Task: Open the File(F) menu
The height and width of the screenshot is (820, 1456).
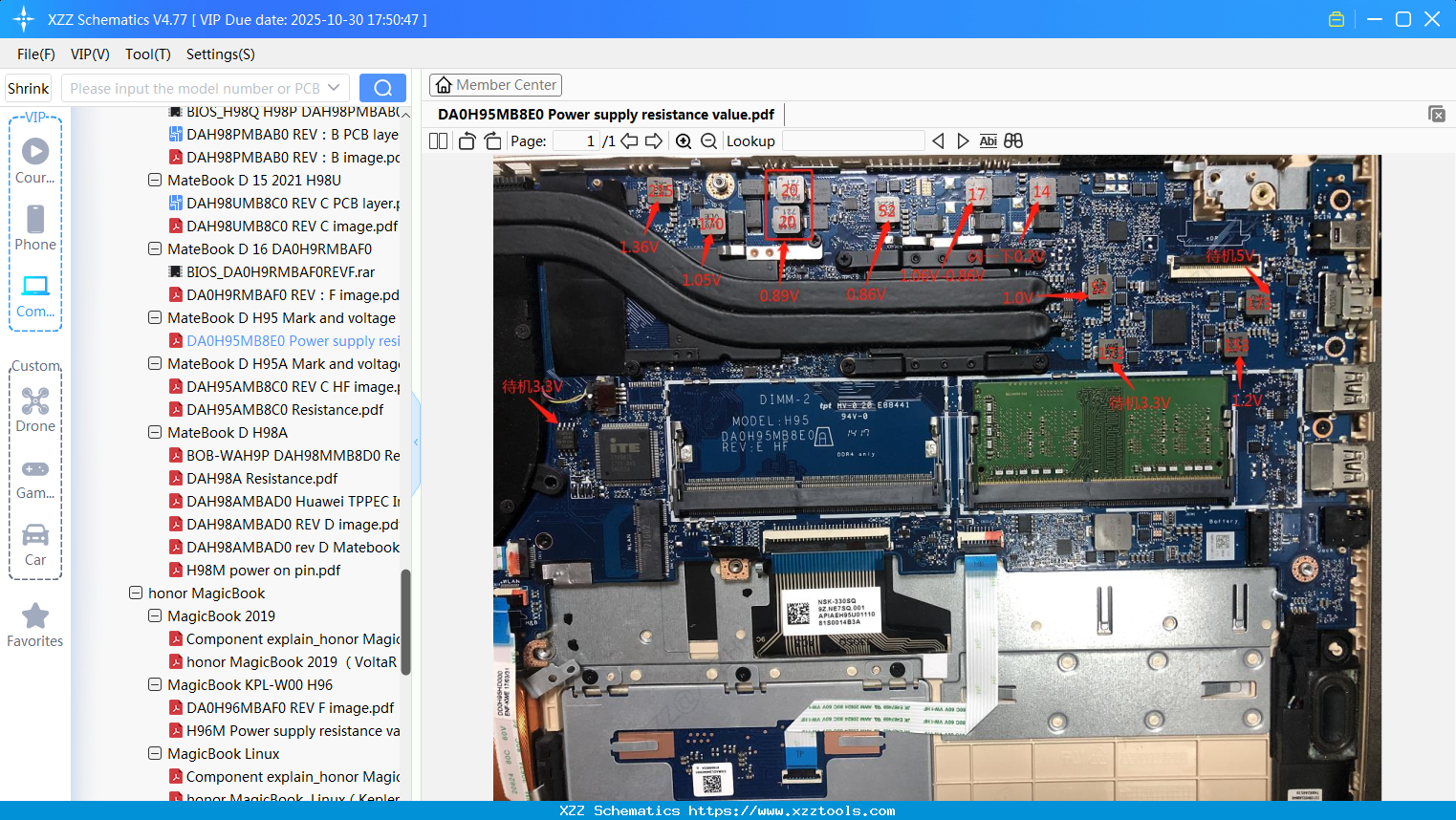Action: pos(36,54)
